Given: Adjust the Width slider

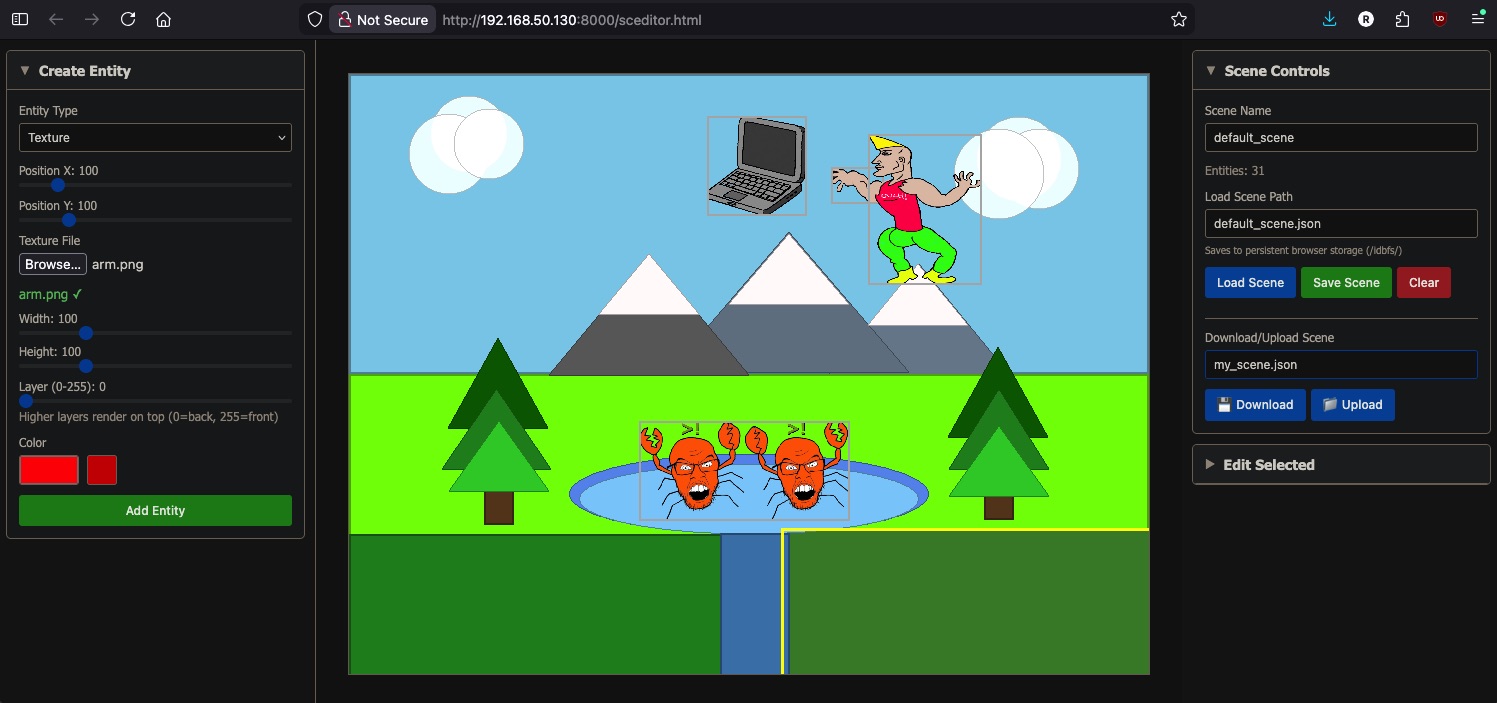Looking at the screenshot, I should 155,333.
